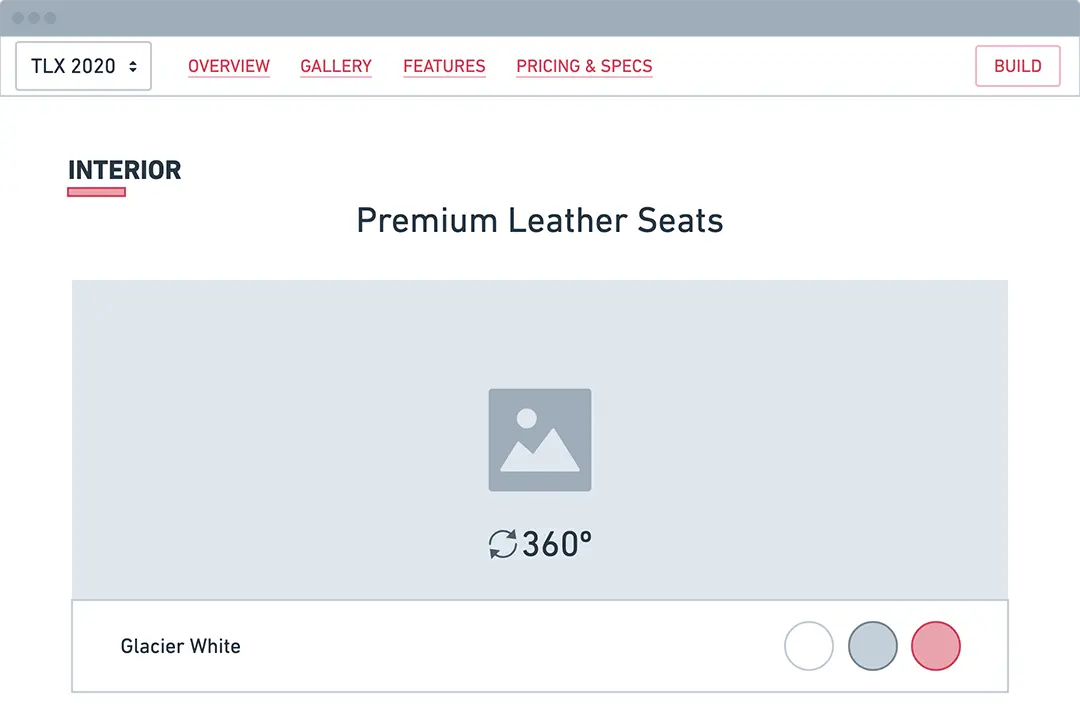Click the third window control dot
1080x720 pixels.
tap(50, 18)
